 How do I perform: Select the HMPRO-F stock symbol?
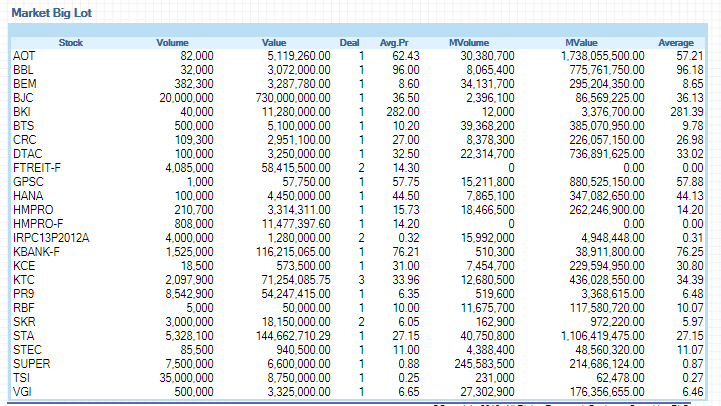tap(38, 224)
